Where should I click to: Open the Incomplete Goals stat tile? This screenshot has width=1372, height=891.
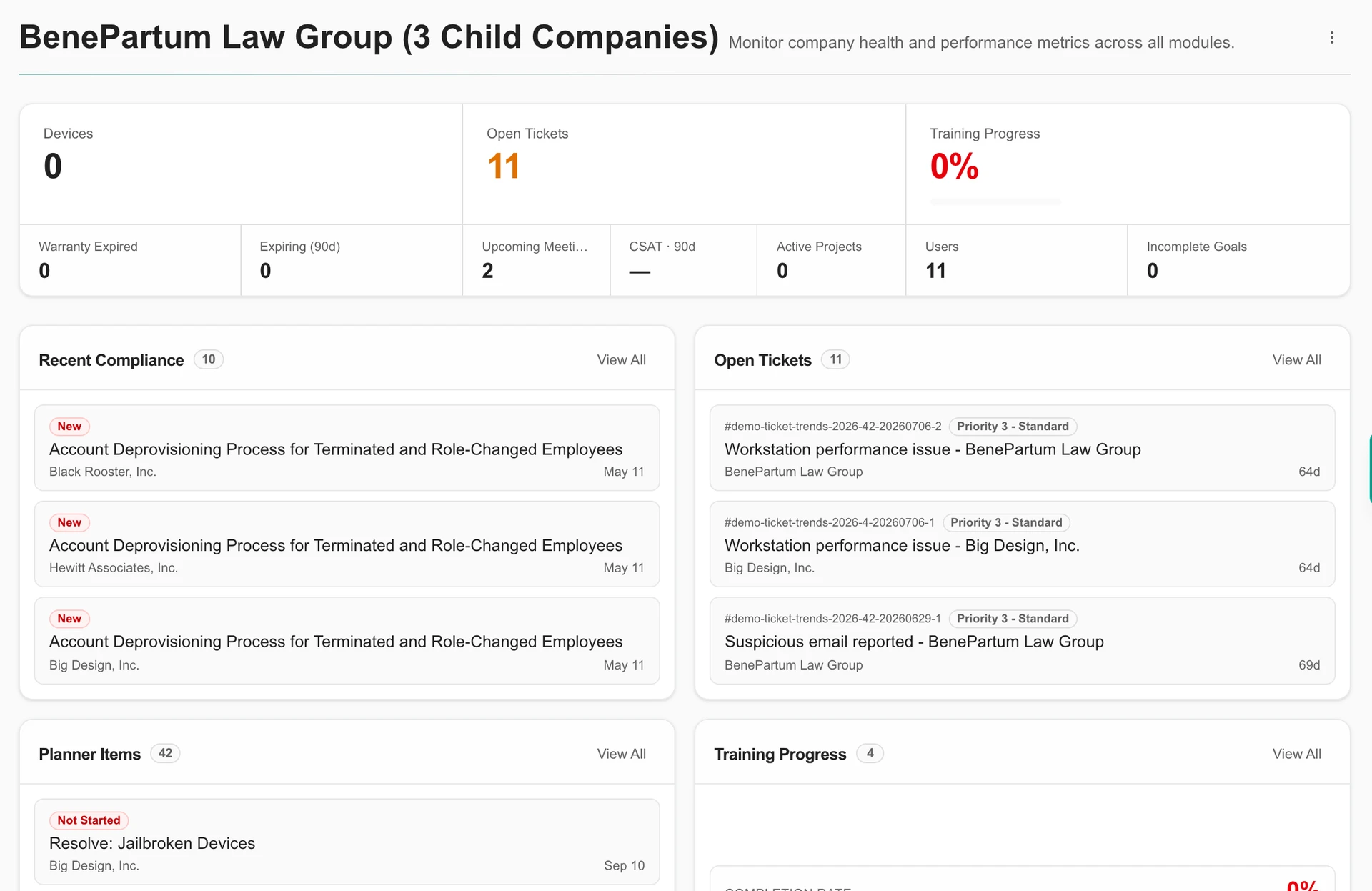pyautogui.click(x=1238, y=260)
